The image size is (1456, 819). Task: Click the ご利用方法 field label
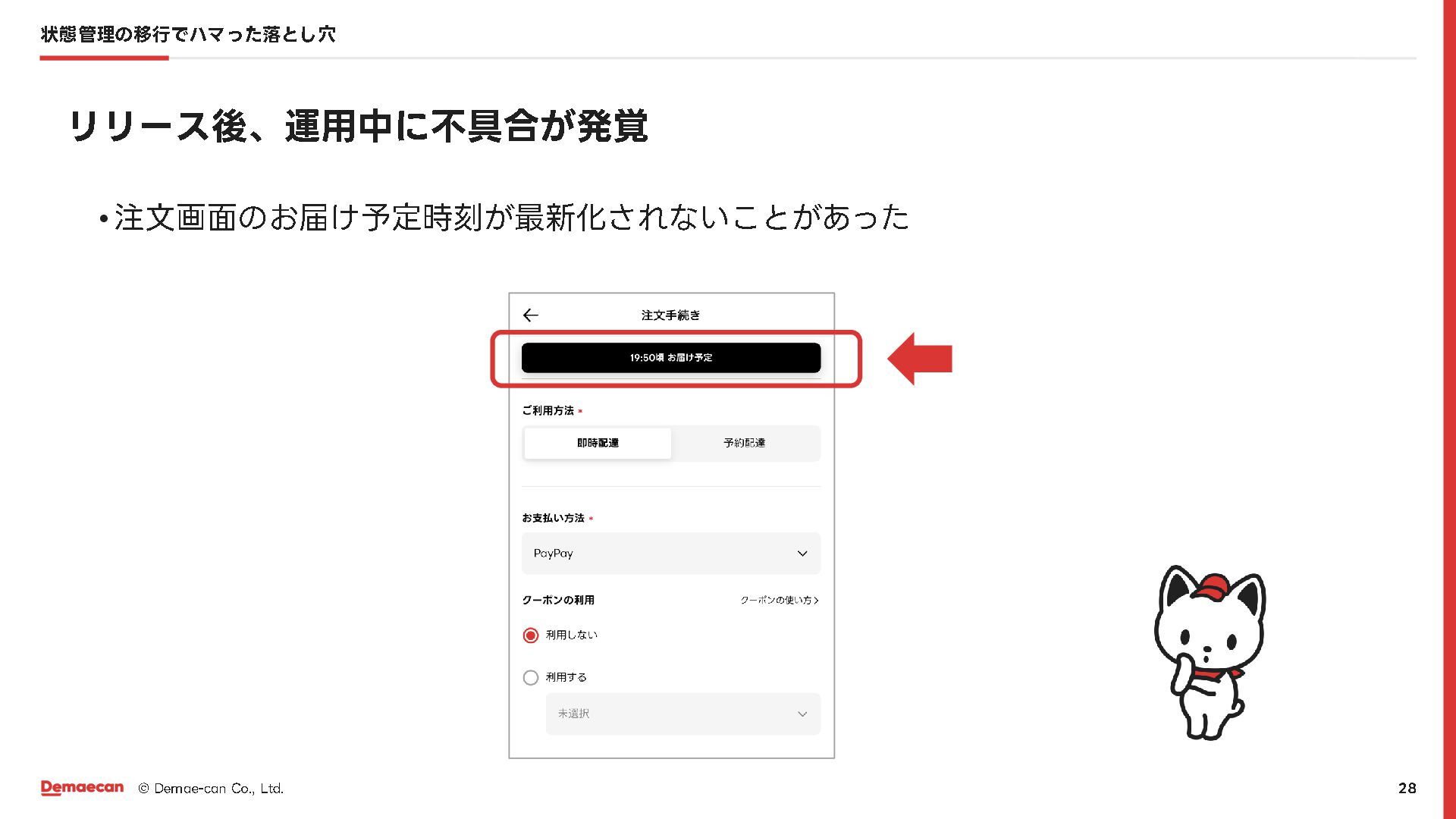[548, 411]
